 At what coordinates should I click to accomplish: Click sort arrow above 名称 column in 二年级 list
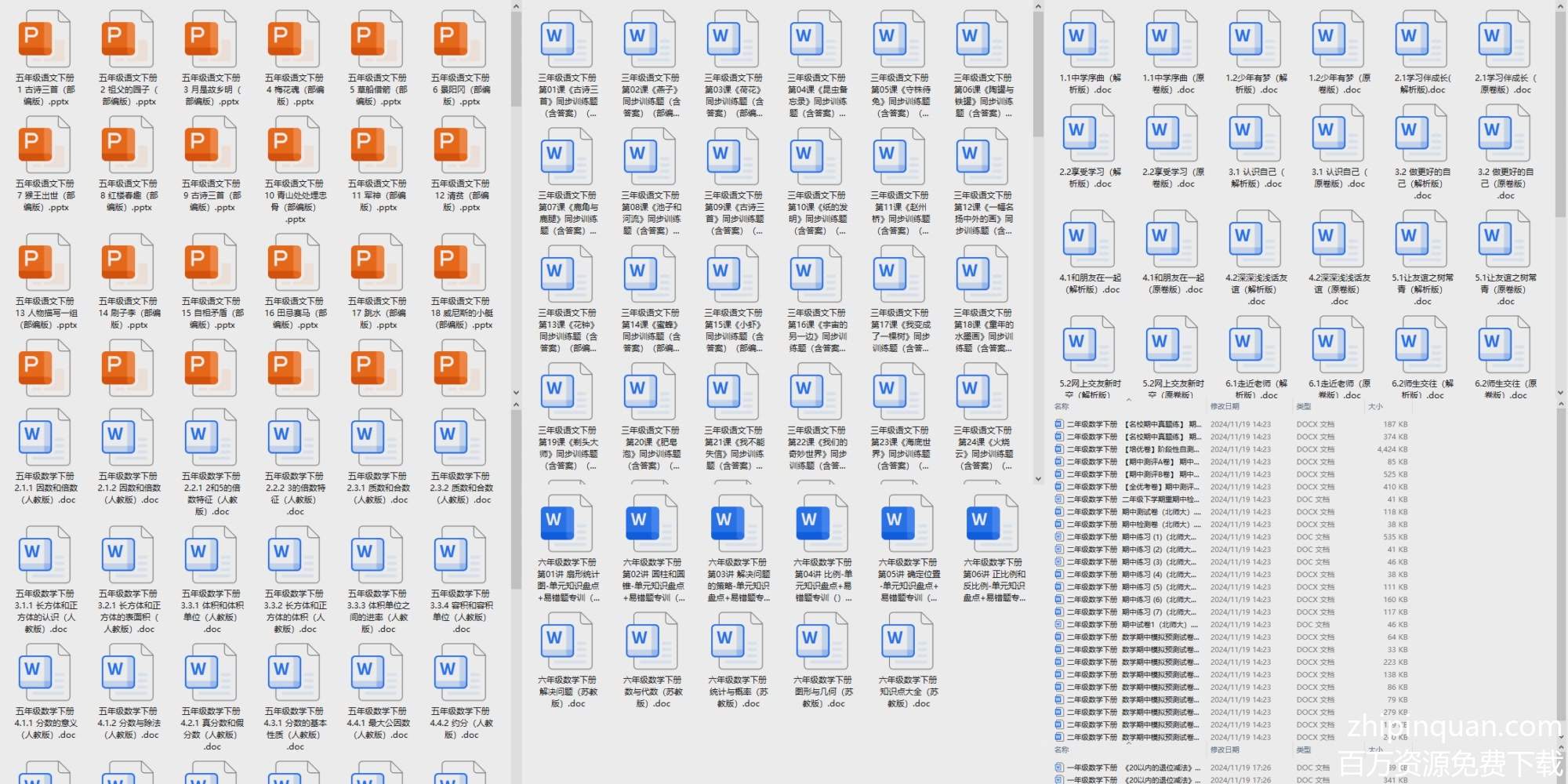[x=1129, y=399]
